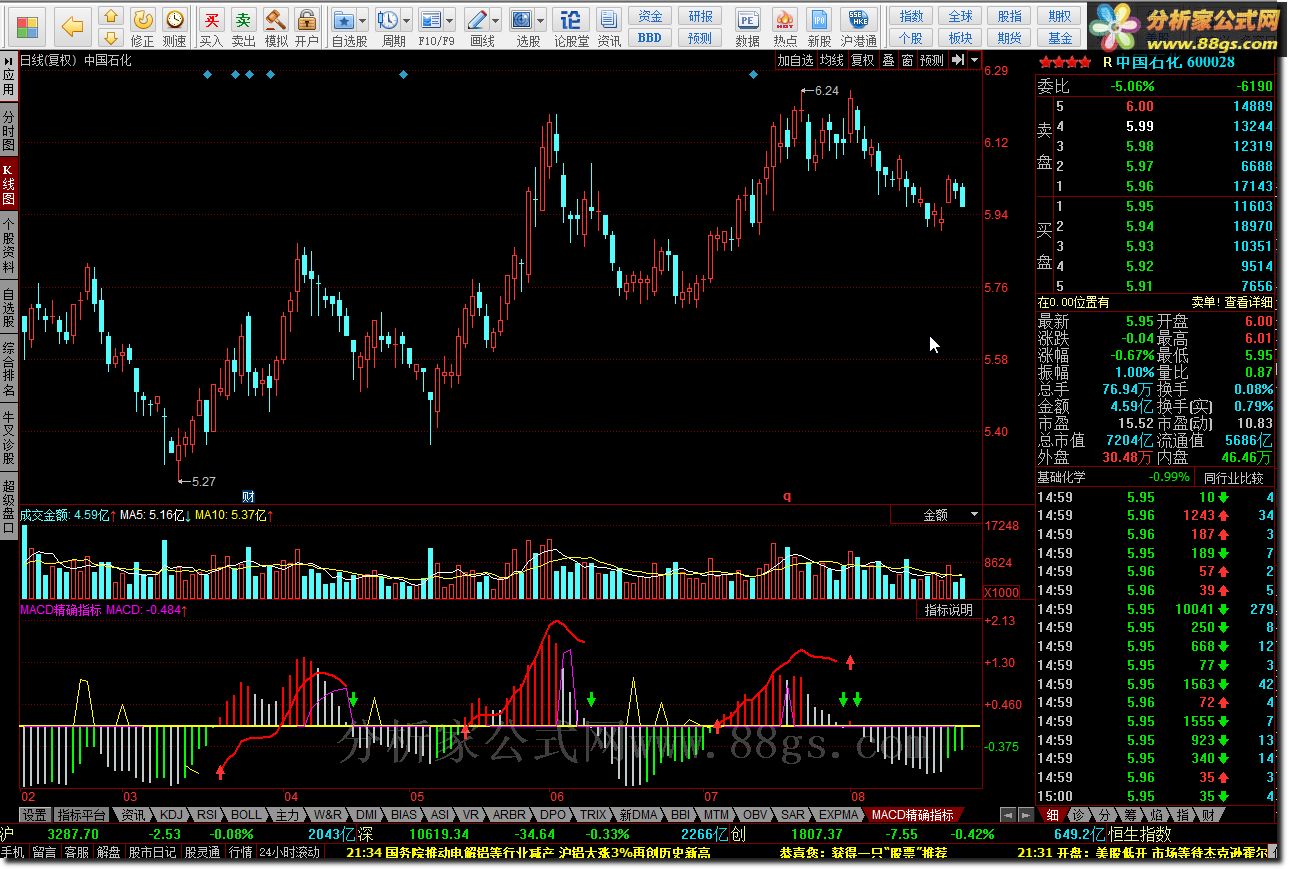This screenshot has height=869, width=1289.
Task: Click the colorful home grid icon
Action: [x=28, y=25]
